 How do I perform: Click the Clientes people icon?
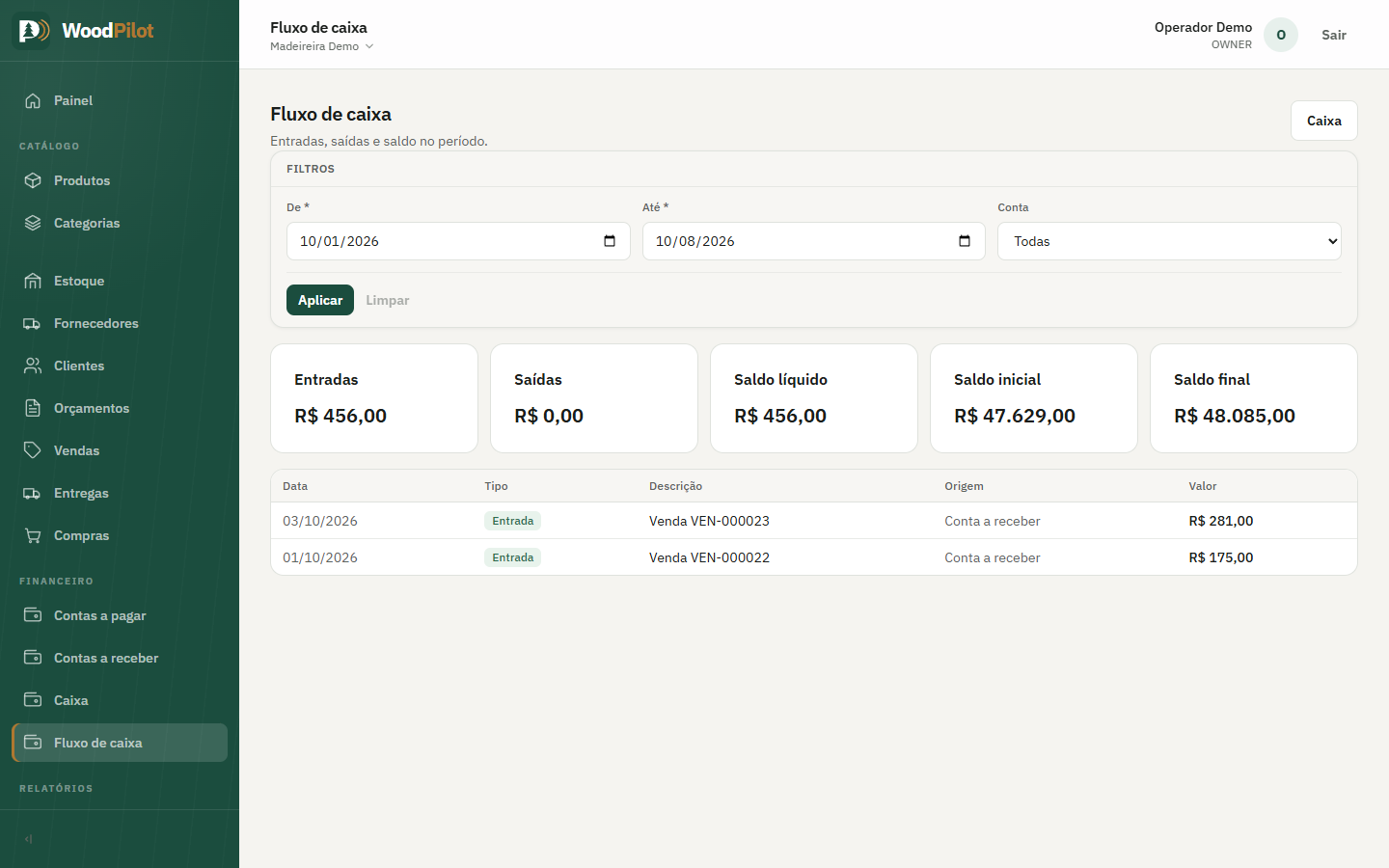[33, 366]
